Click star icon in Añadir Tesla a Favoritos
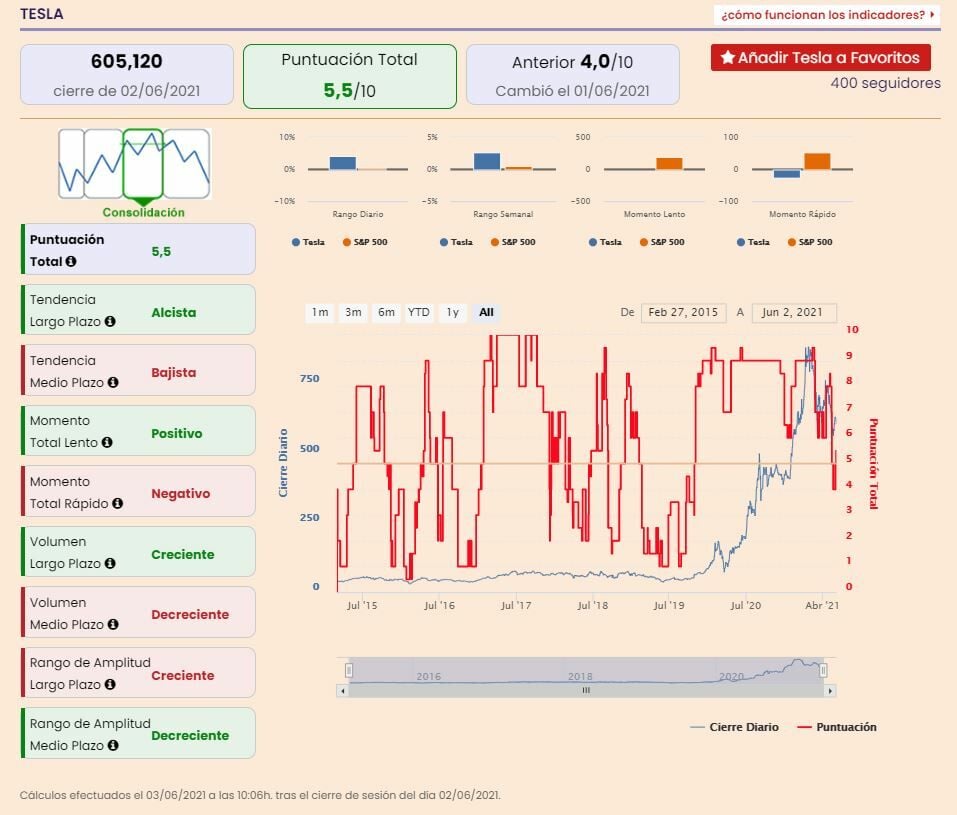The height and width of the screenshot is (815, 957). [x=728, y=57]
